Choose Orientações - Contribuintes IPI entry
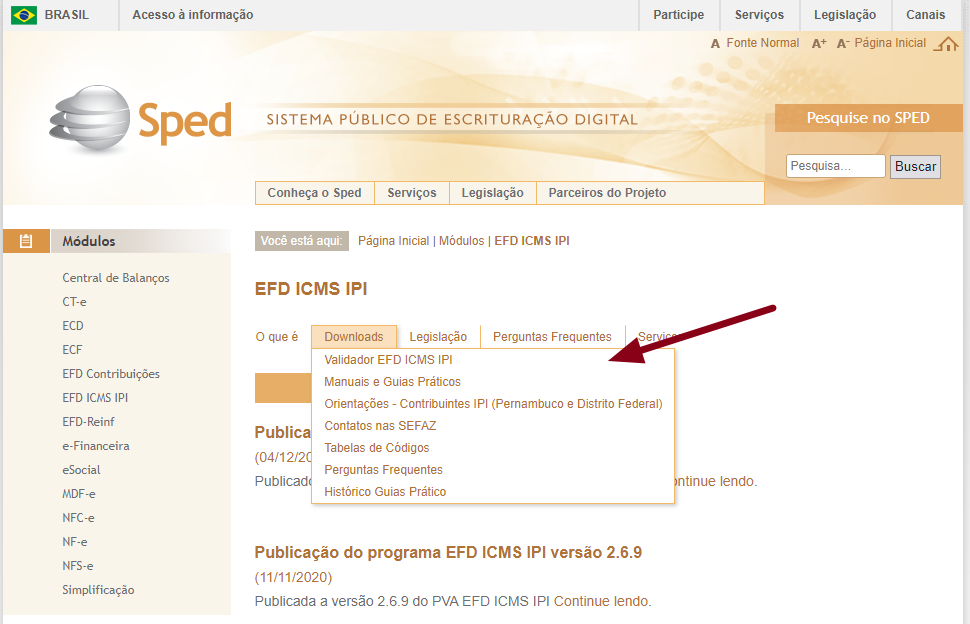This screenshot has height=624, width=970. [493, 403]
